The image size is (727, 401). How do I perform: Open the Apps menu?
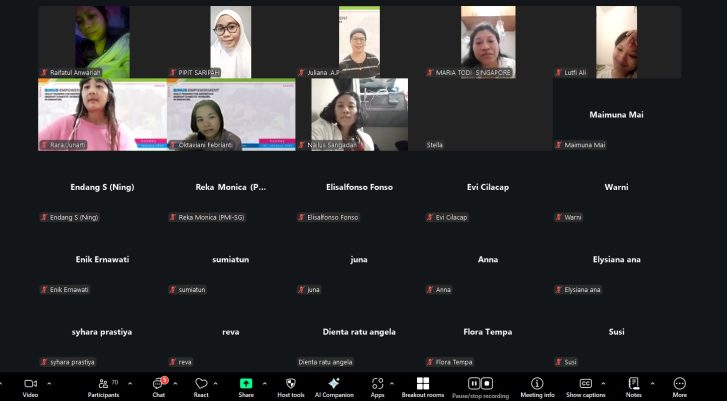coord(377,384)
